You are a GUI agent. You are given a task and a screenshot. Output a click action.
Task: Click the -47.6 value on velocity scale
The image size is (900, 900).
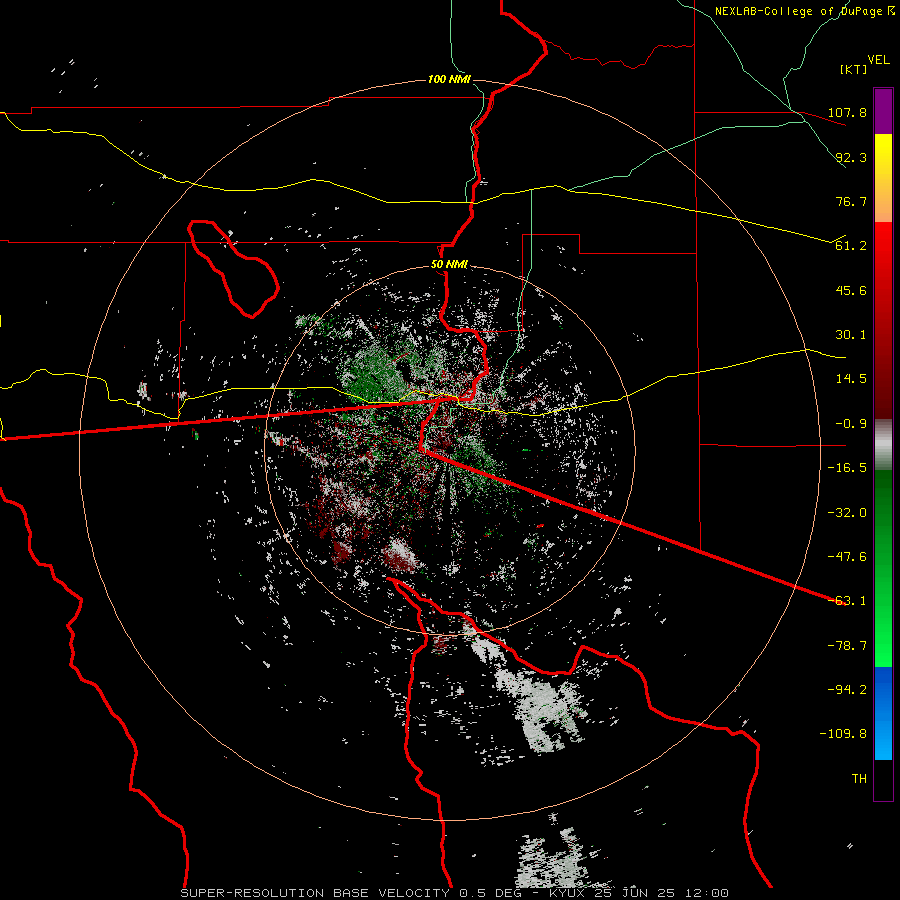pos(847,557)
